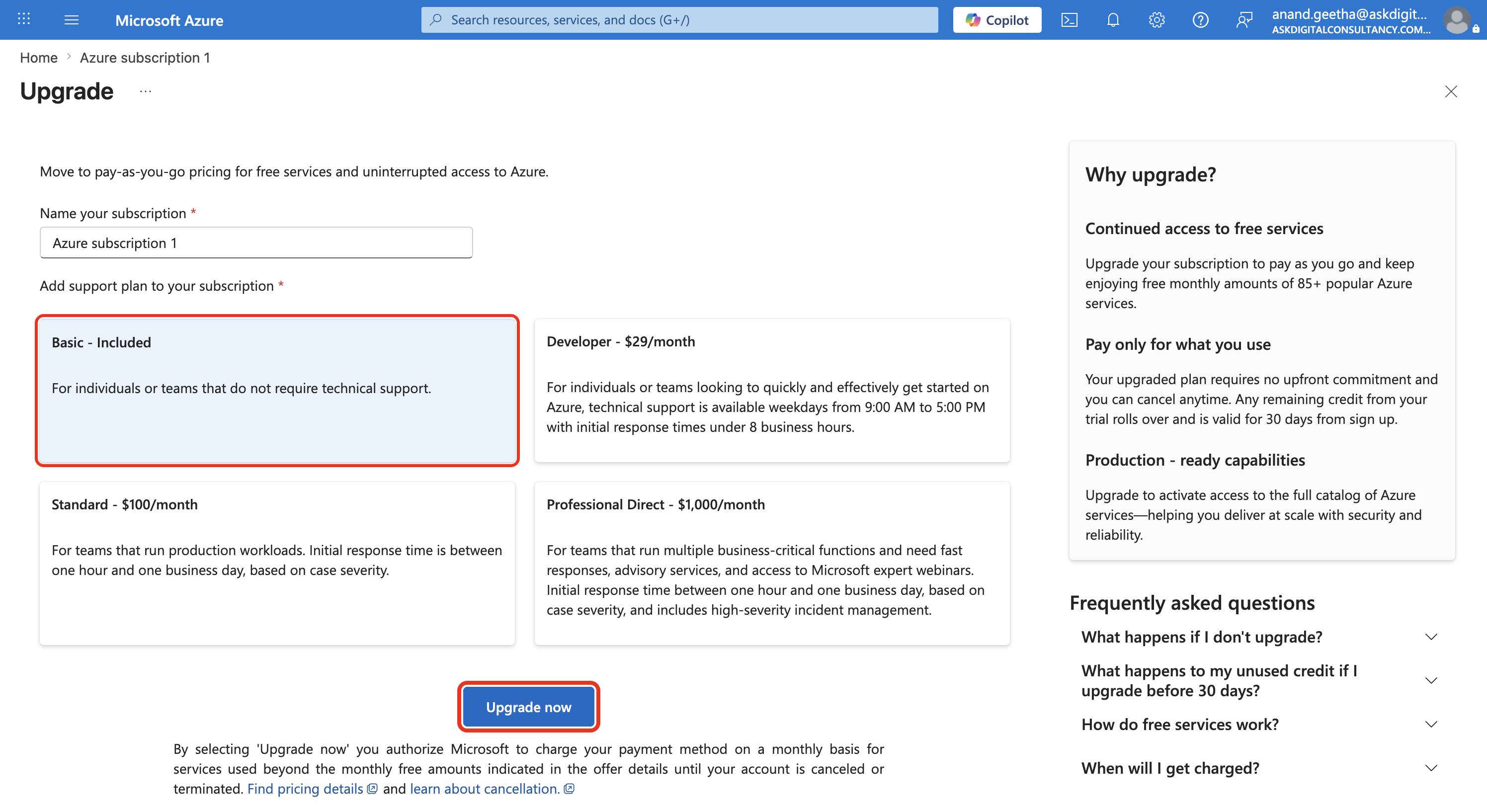The height and width of the screenshot is (812, 1487).
Task: Select the Professional Direct $1,000/month plan
Action: click(772, 563)
